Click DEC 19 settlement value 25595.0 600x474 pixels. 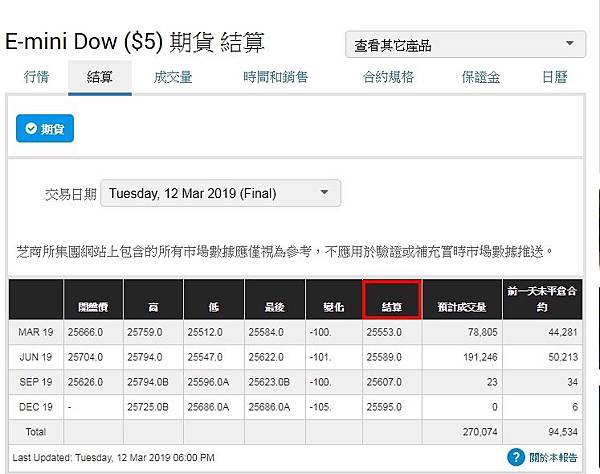coord(384,407)
